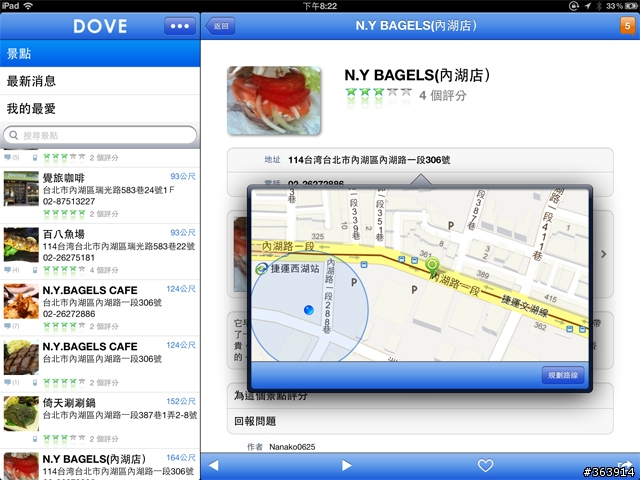Open 最新消息 menu item
Screen dimensions: 640x480
[x=100, y=81]
